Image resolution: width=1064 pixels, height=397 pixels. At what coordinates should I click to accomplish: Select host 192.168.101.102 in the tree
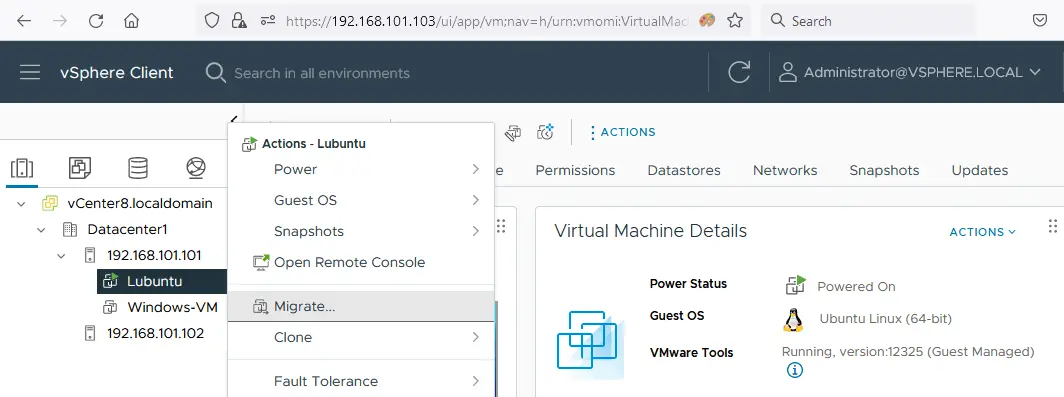pos(155,333)
